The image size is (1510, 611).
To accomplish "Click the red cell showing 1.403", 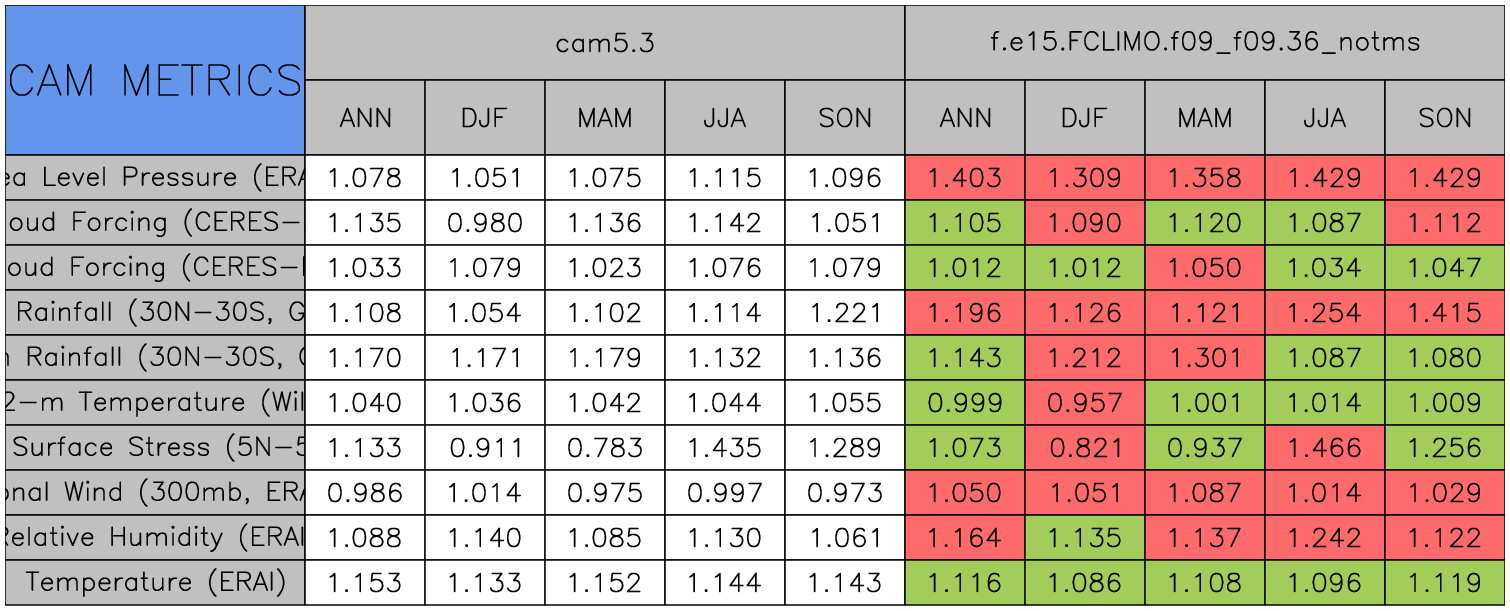I will pos(965,178).
